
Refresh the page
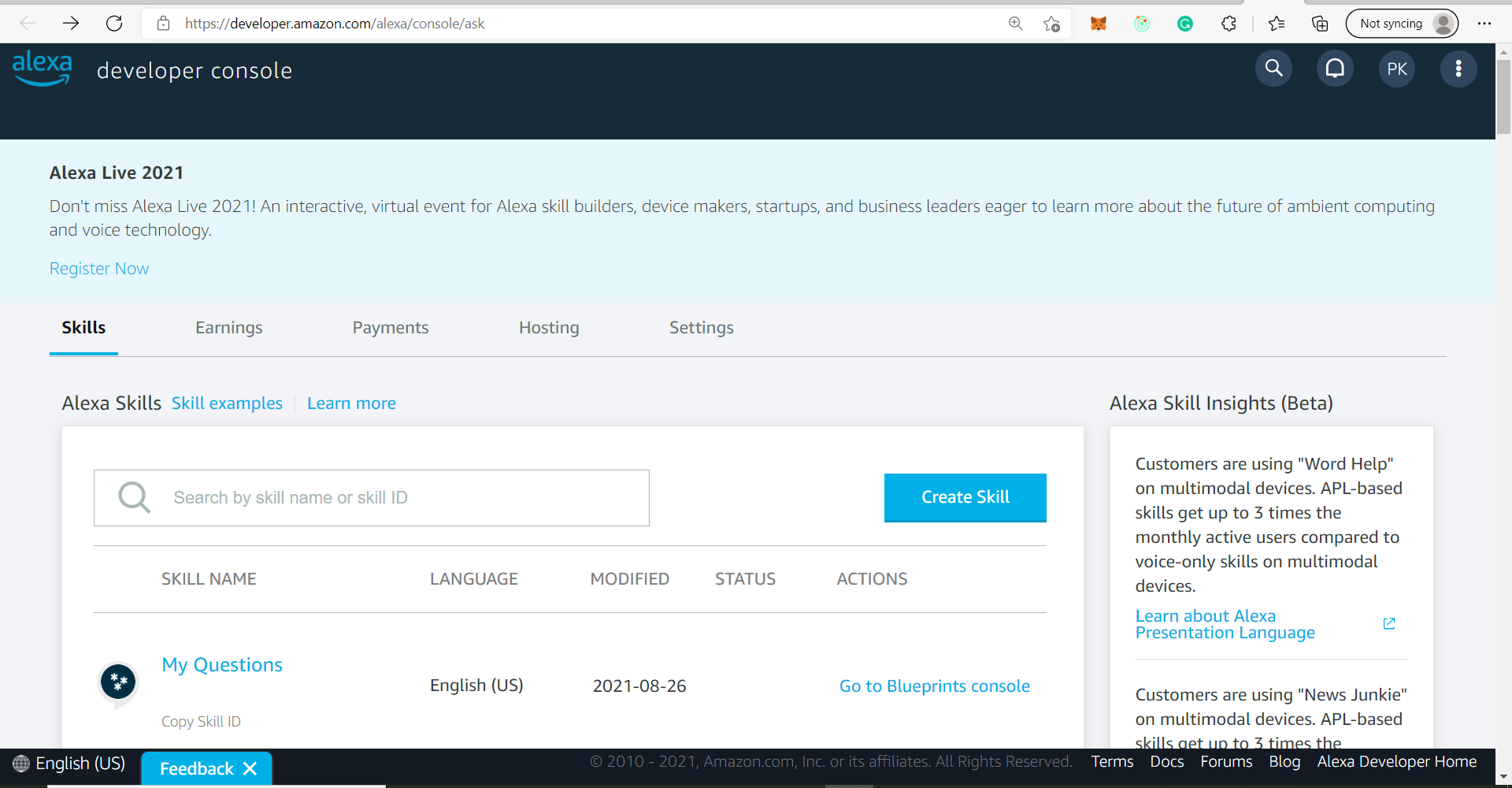click(114, 24)
